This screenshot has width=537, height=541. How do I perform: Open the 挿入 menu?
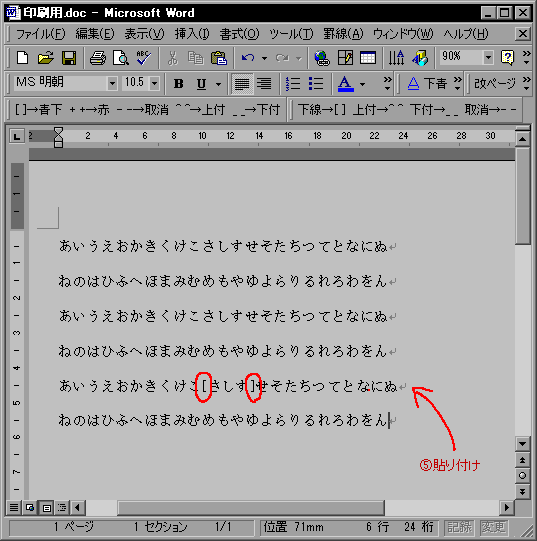192,34
